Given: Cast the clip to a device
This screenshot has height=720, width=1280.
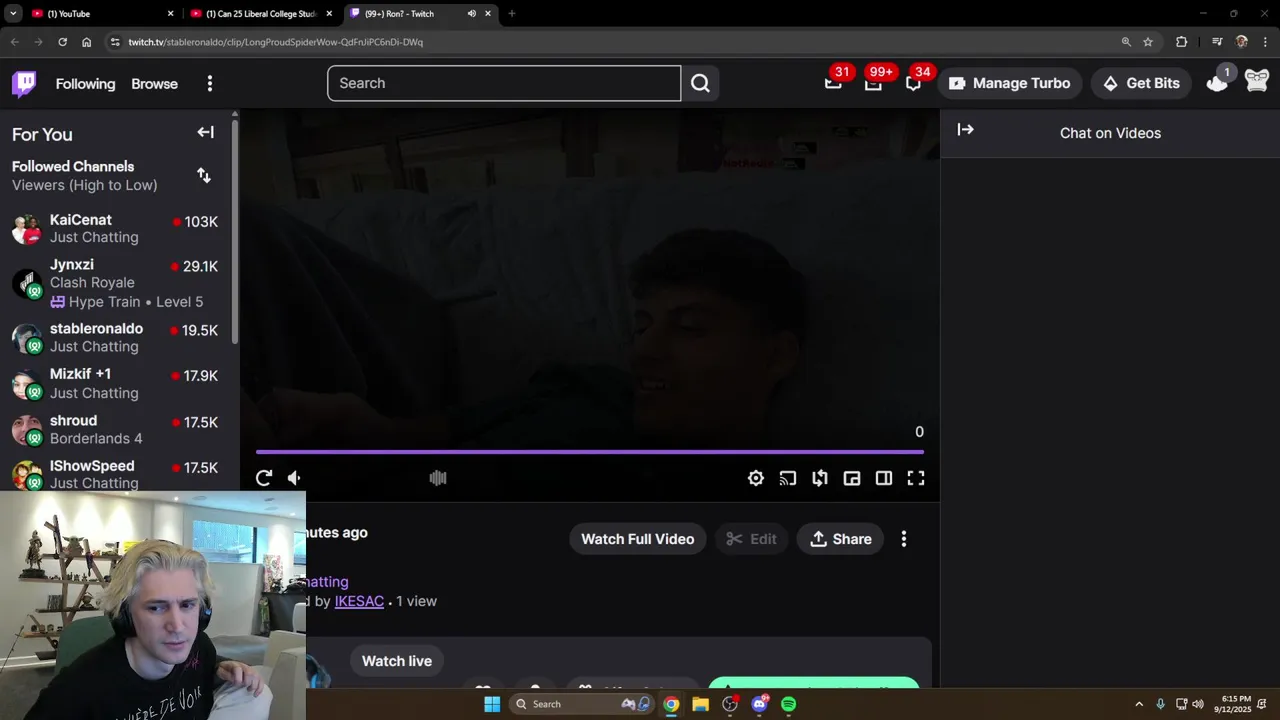Looking at the screenshot, I should click(788, 478).
